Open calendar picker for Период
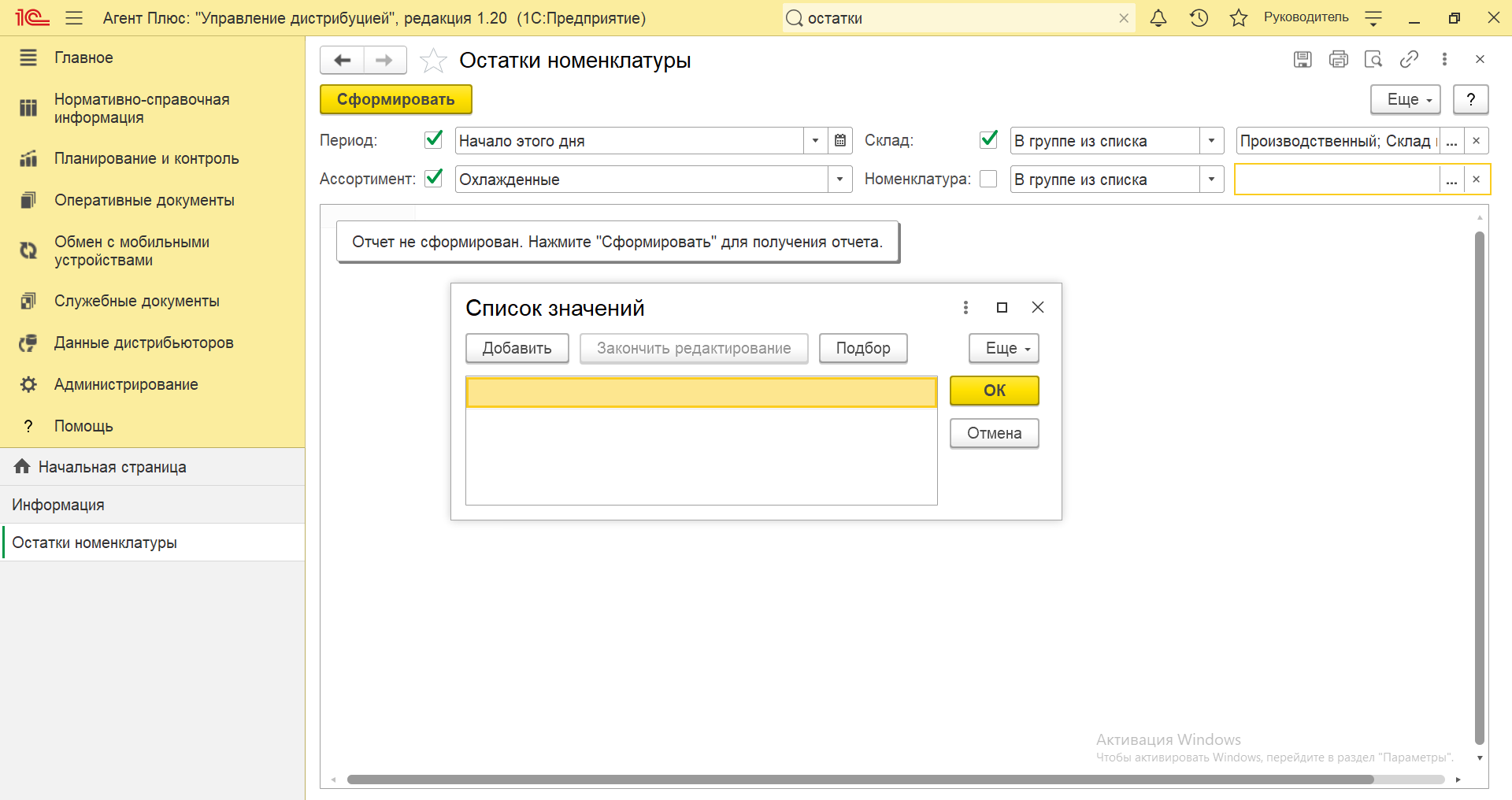Viewport: 1512px width, 800px height. click(840, 140)
